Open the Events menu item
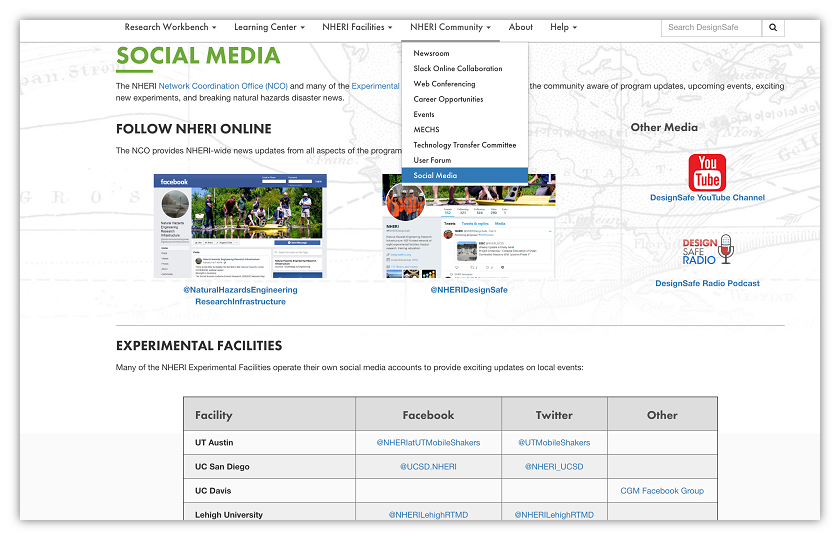Viewport: 840px width, 540px height. pyautogui.click(x=464, y=114)
